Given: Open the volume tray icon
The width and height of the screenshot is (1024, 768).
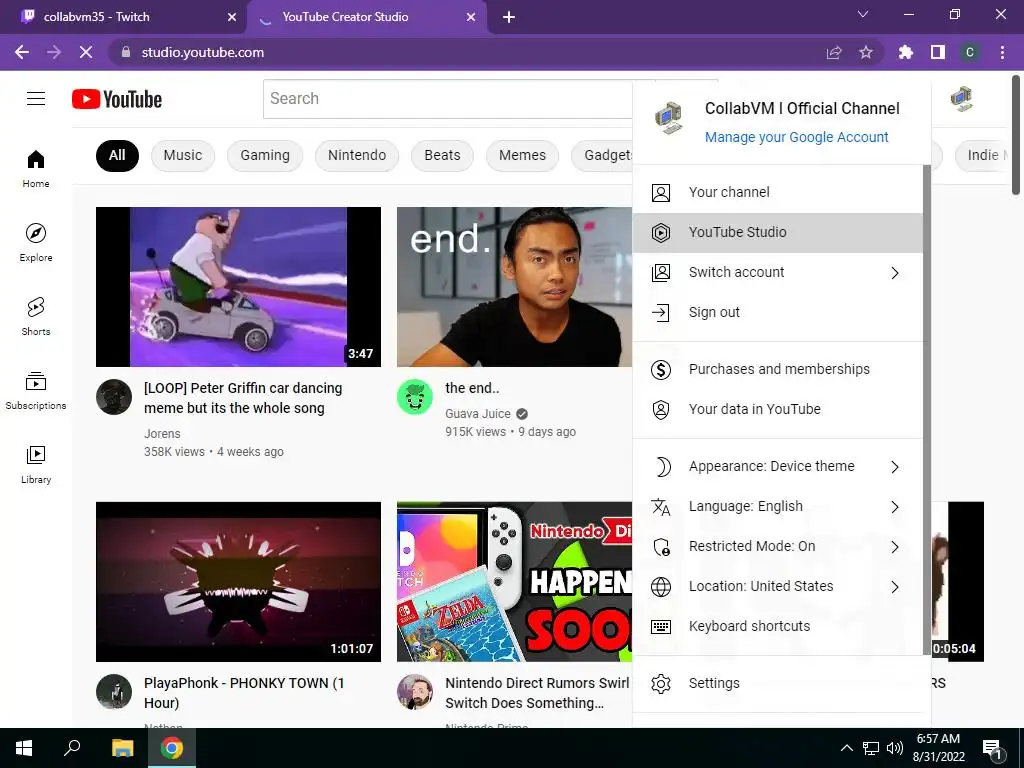Looking at the screenshot, I should tap(895, 748).
